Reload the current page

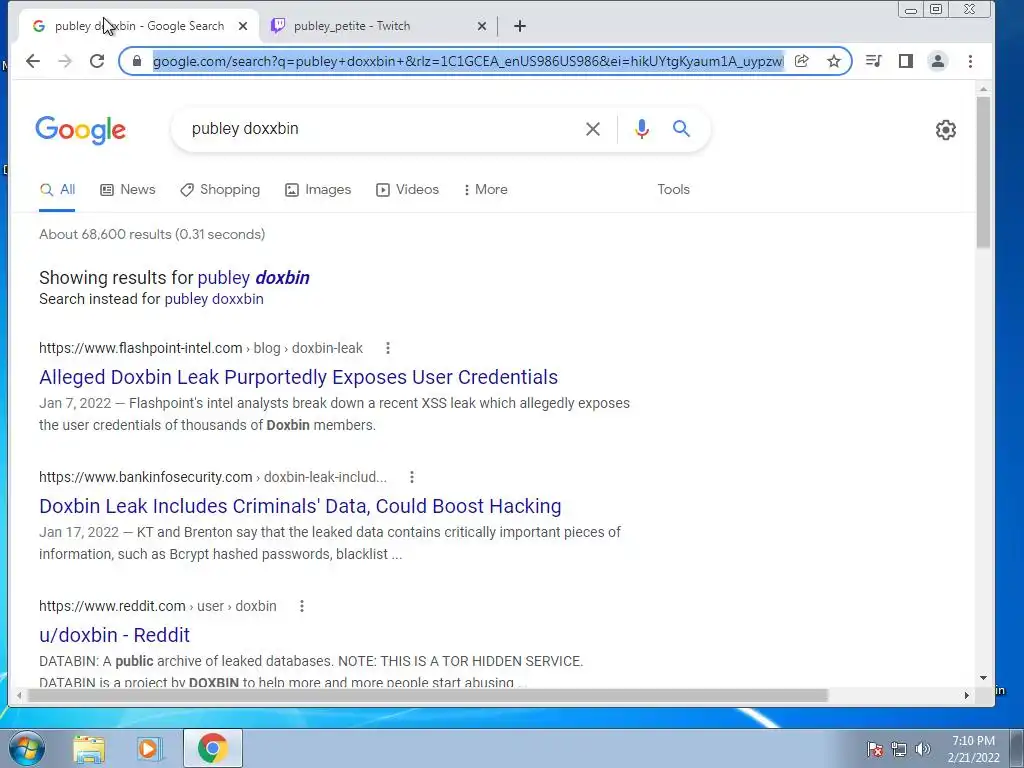click(x=97, y=61)
